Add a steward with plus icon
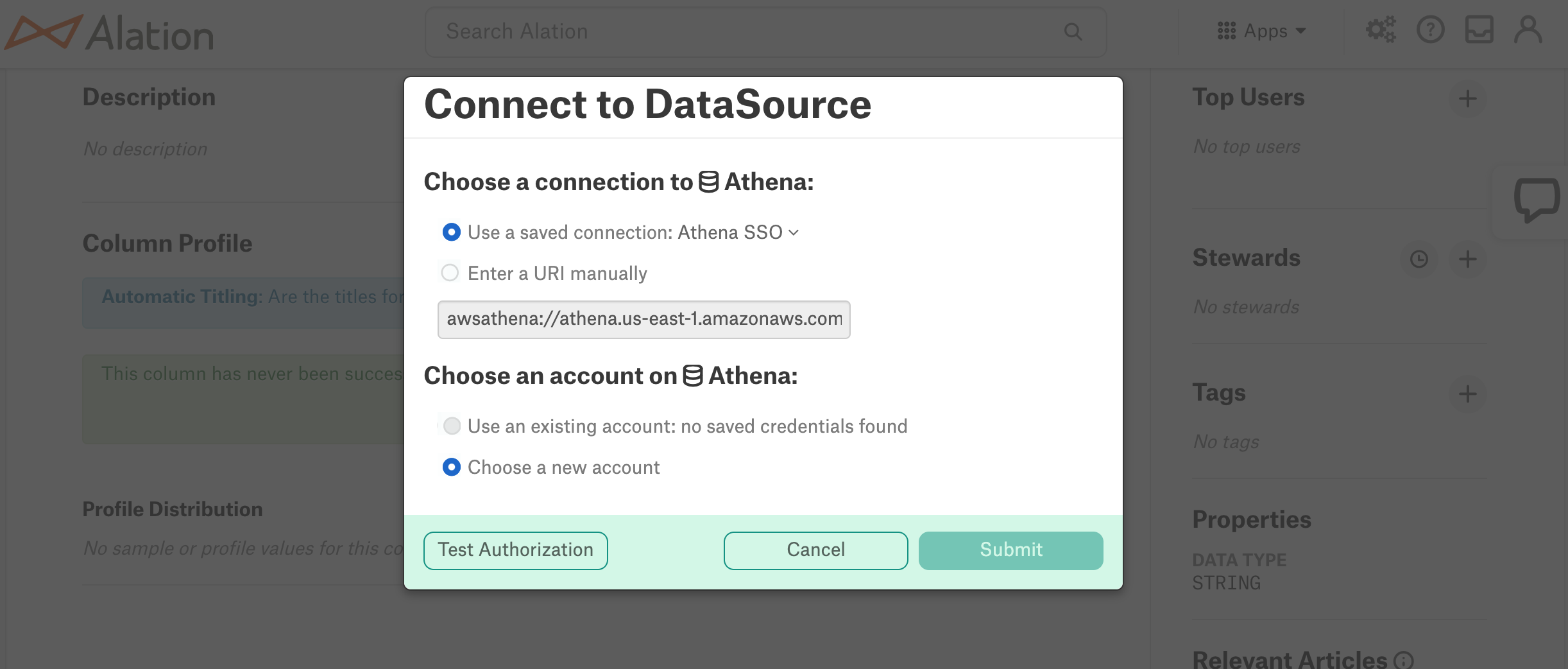 (1467, 259)
